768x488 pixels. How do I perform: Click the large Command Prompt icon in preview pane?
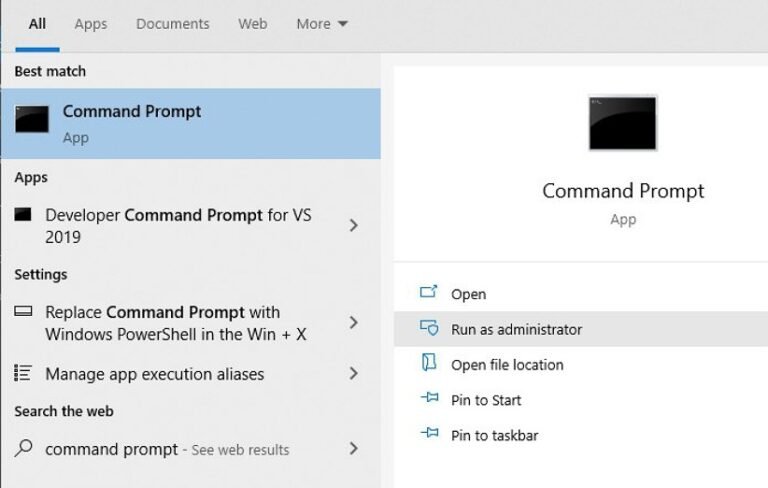(622, 123)
